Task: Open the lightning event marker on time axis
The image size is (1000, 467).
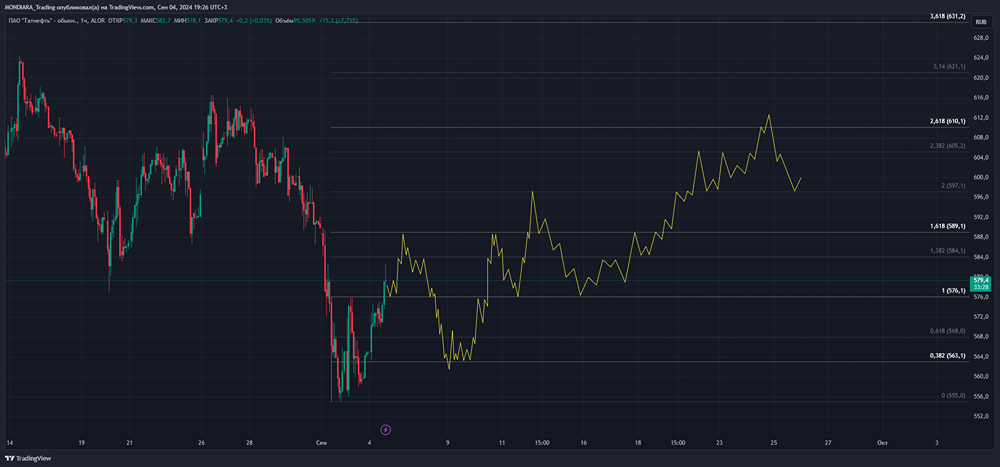Action: (x=385, y=430)
